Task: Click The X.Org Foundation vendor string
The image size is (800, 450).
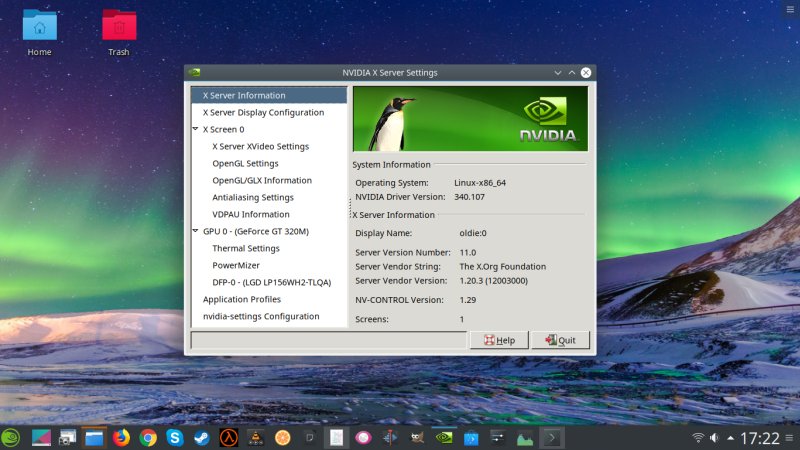Action: click(503, 266)
